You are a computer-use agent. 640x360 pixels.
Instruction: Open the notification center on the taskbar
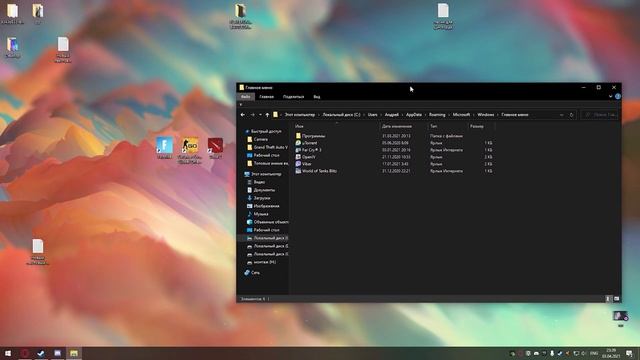pyautogui.click(x=629, y=353)
